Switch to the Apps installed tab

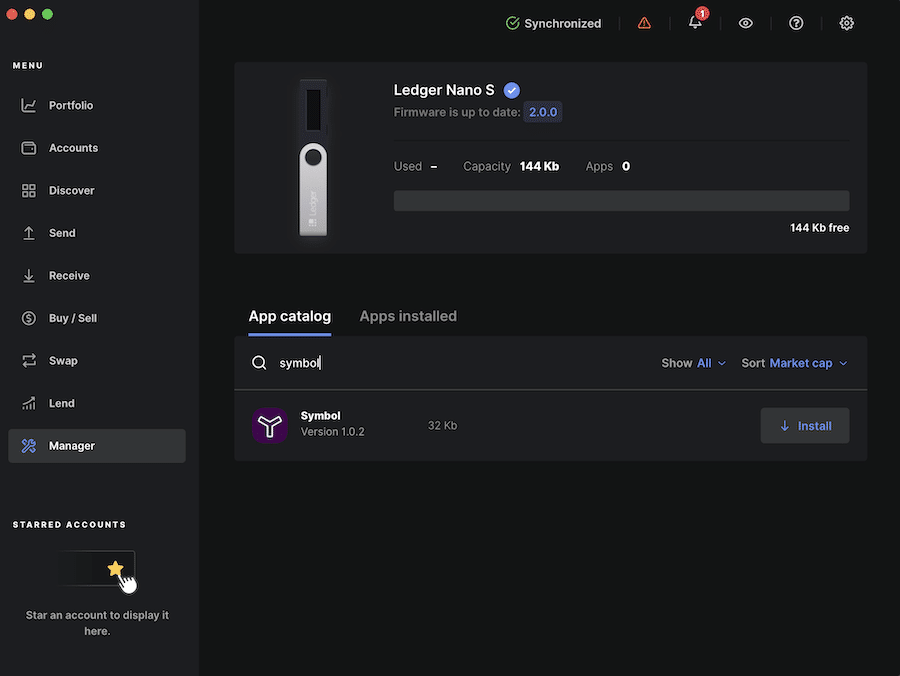pos(408,316)
